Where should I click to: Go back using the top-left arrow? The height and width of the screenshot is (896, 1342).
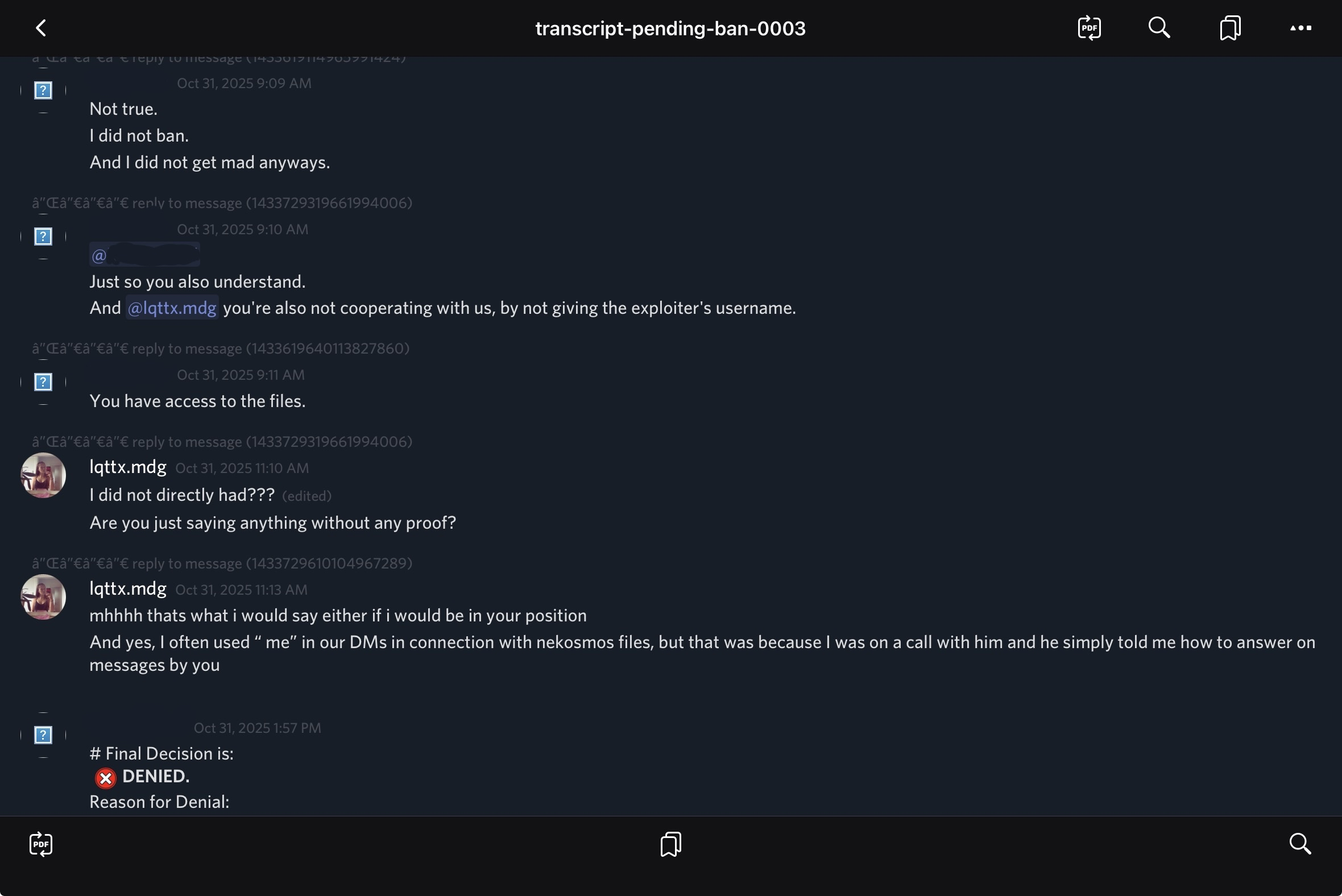pos(40,28)
